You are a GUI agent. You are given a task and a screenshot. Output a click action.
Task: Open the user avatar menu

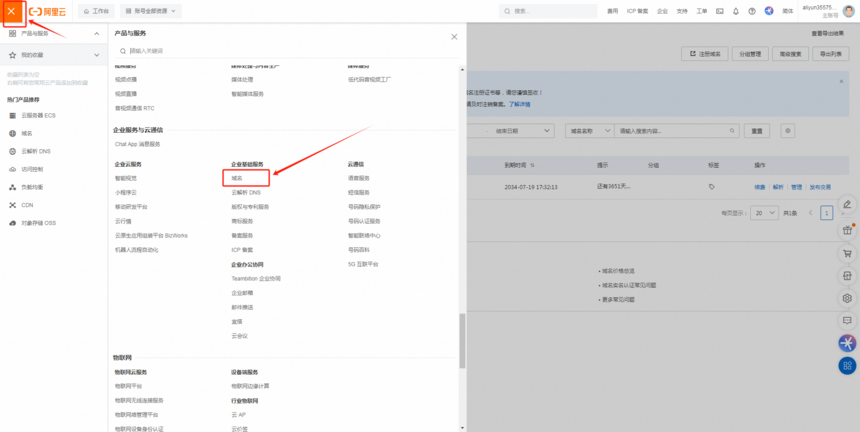848,11
